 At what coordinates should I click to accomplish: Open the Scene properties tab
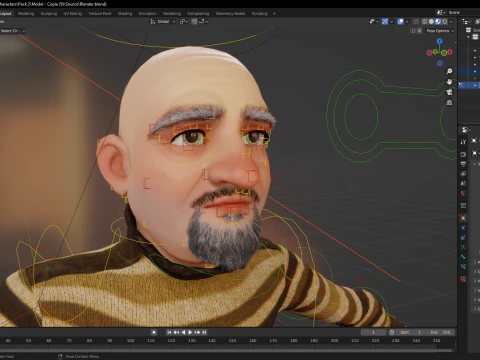[463, 183]
